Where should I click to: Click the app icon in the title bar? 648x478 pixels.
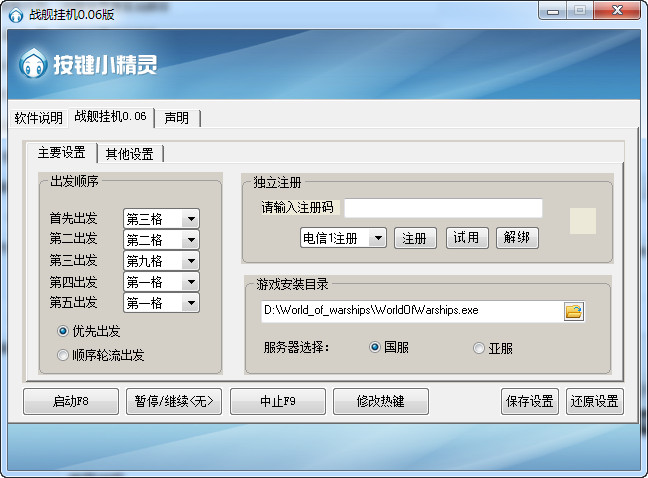click(16, 15)
